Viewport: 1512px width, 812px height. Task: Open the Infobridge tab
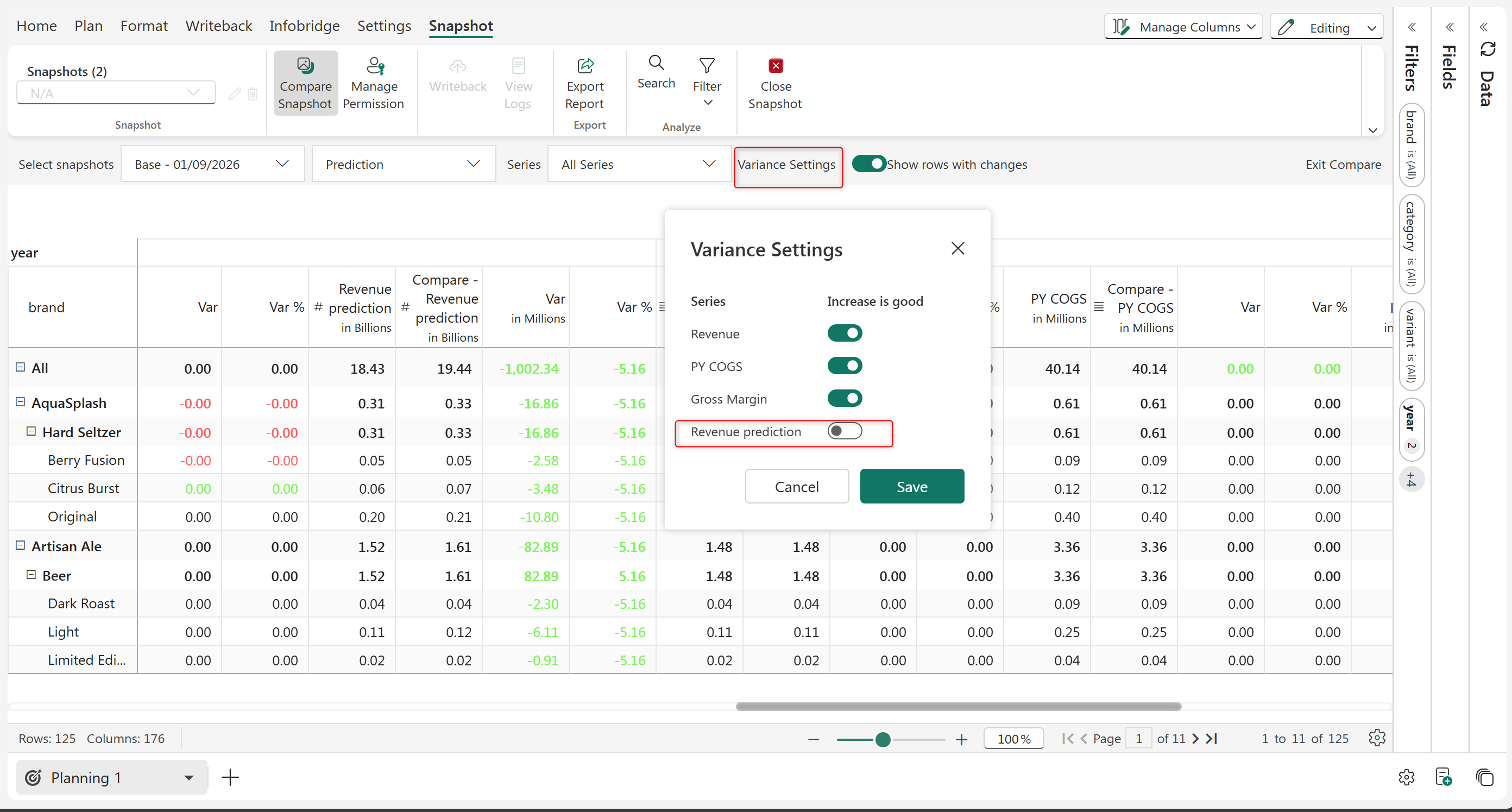[304, 26]
